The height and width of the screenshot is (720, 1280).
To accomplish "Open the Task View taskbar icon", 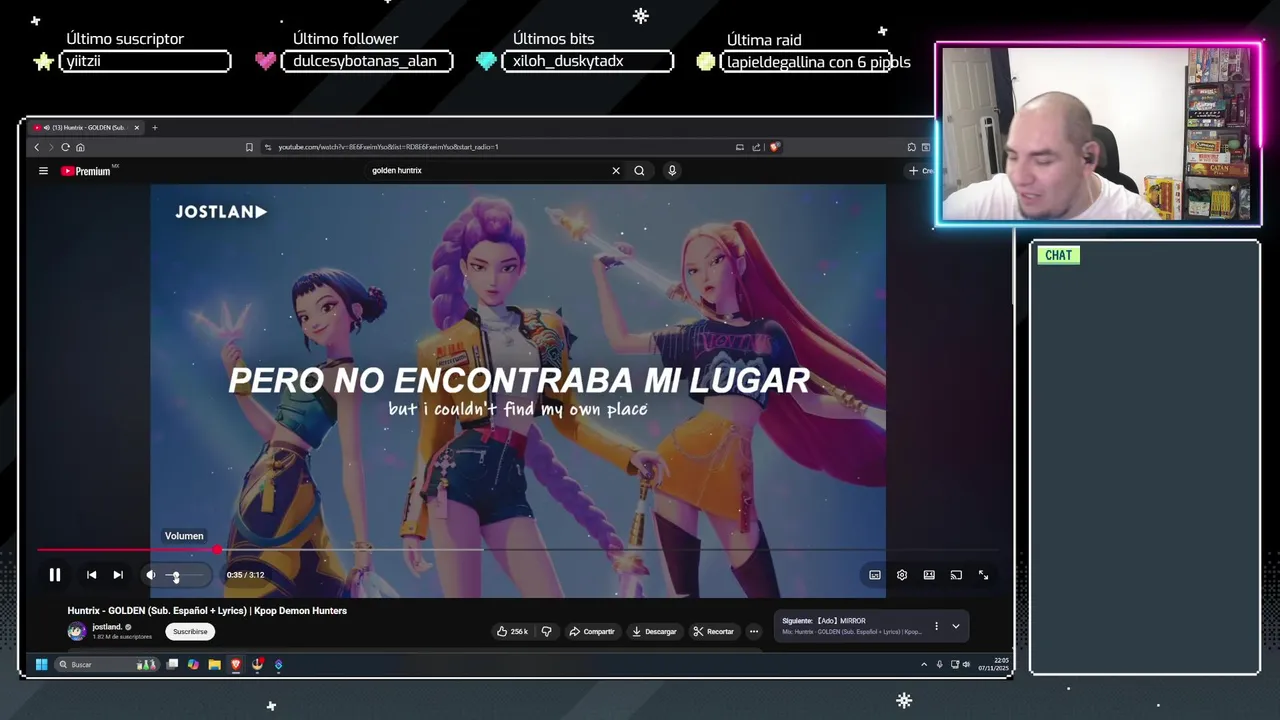I will 172,664.
